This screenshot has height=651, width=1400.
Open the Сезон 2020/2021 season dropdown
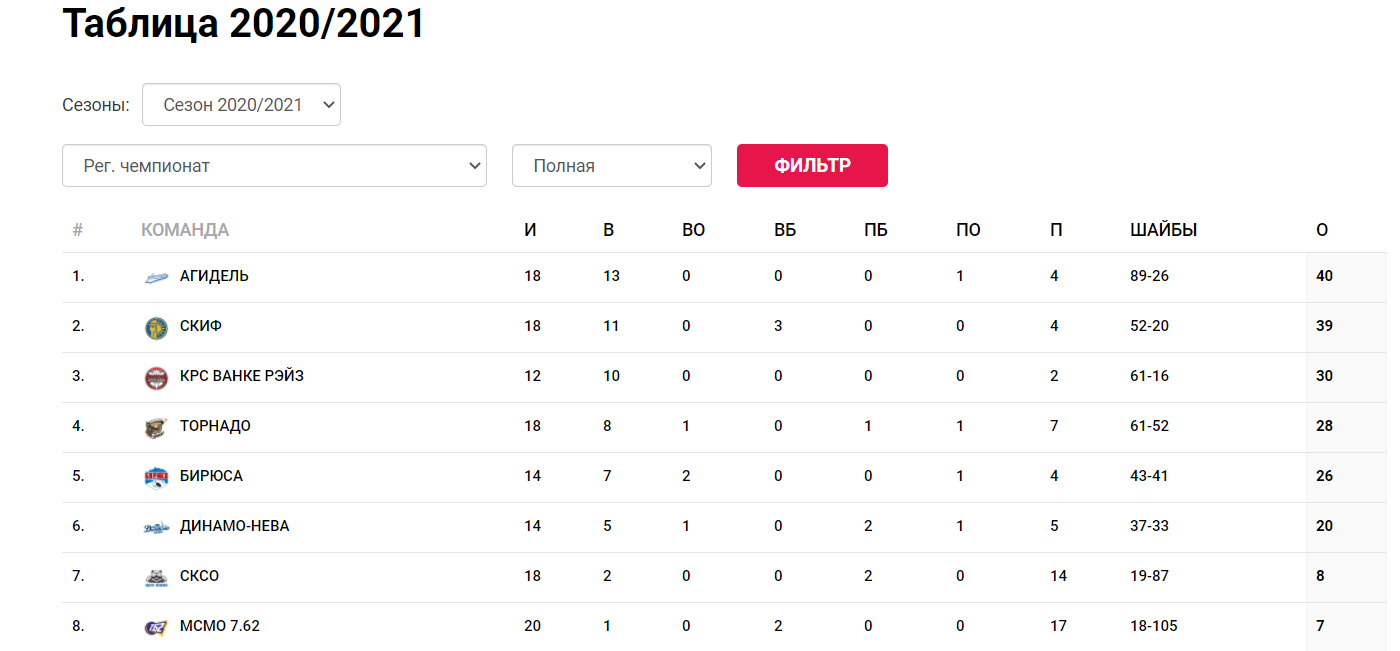241,105
